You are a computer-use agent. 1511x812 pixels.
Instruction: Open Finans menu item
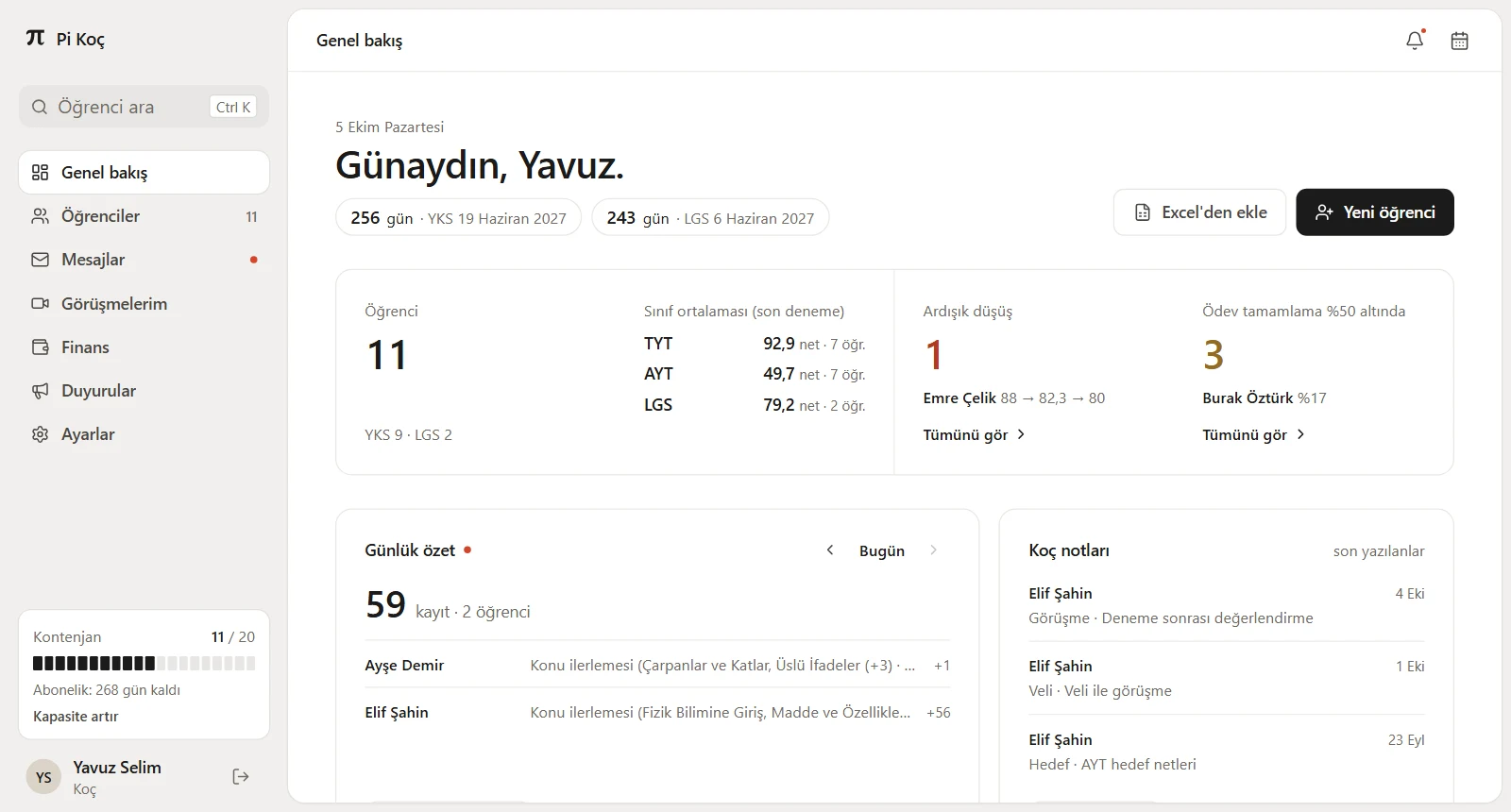tap(144, 347)
